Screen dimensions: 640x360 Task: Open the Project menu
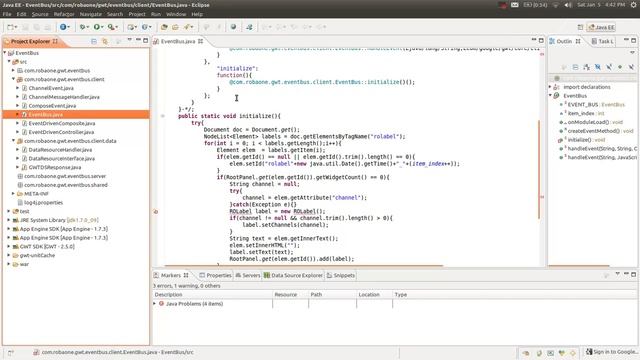coord(137,14)
